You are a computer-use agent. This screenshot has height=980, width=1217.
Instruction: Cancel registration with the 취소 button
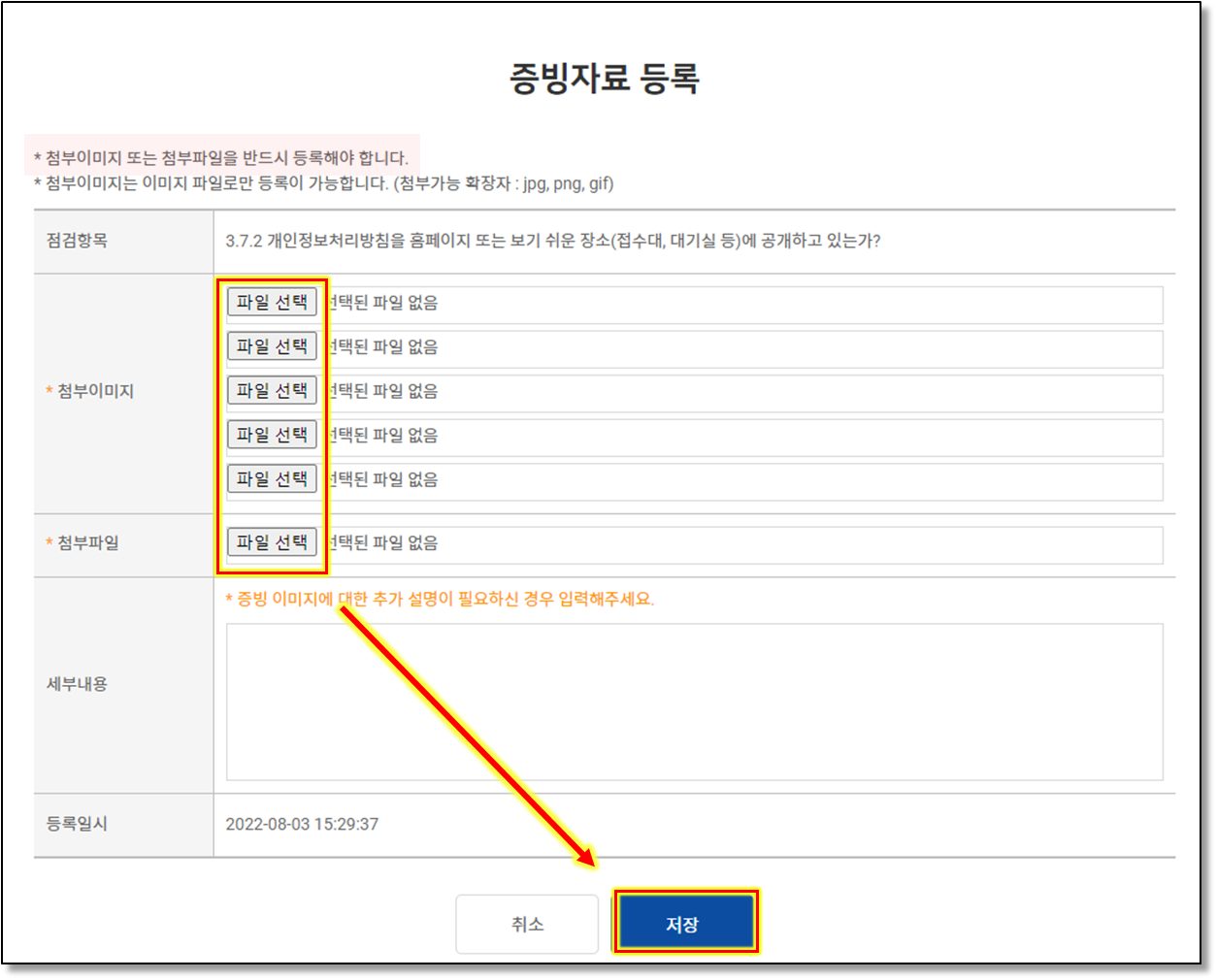click(x=527, y=925)
